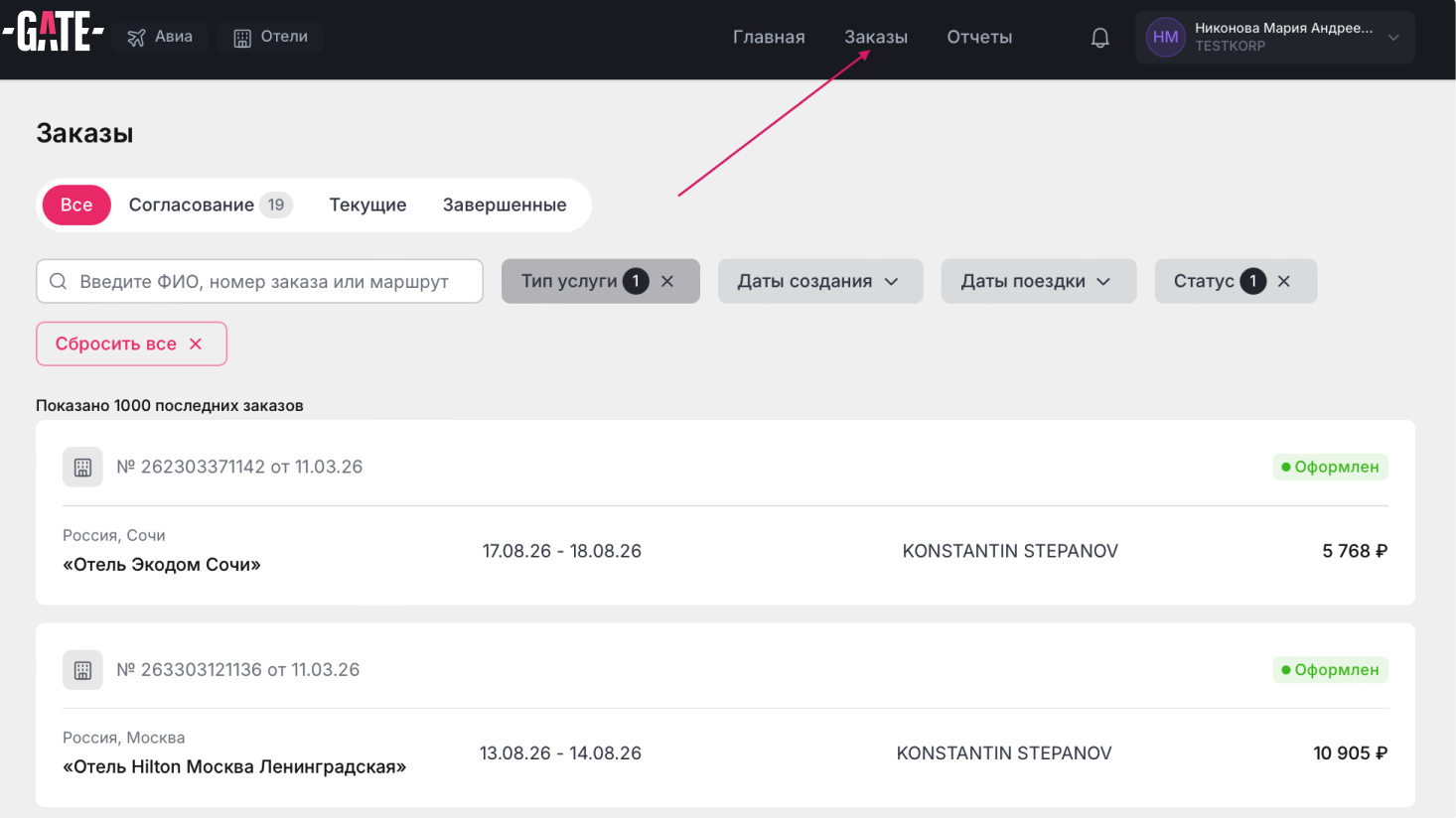This screenshot has height=818, width=1456.
Task: Open the Отчеты menu item
Action: pos(979,38)
